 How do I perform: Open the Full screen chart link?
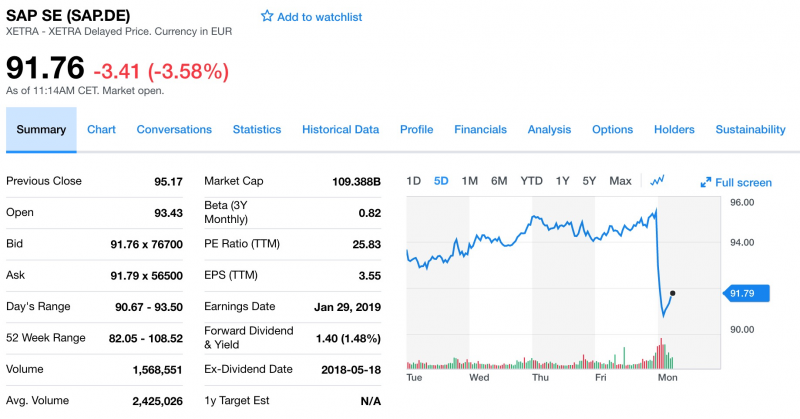coord(743,182)
